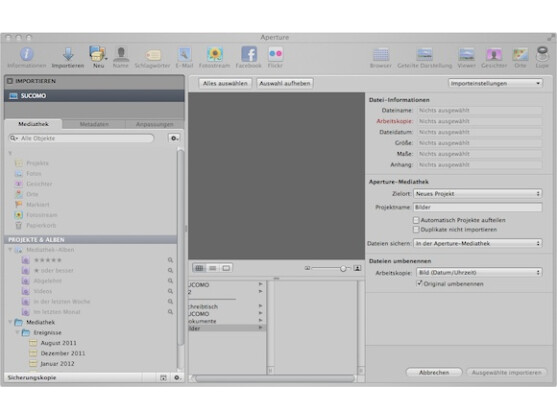Image resolution: width=557 pixels, height=418 pixels.
Task: Open the Orte map icon
Action: 520,55
